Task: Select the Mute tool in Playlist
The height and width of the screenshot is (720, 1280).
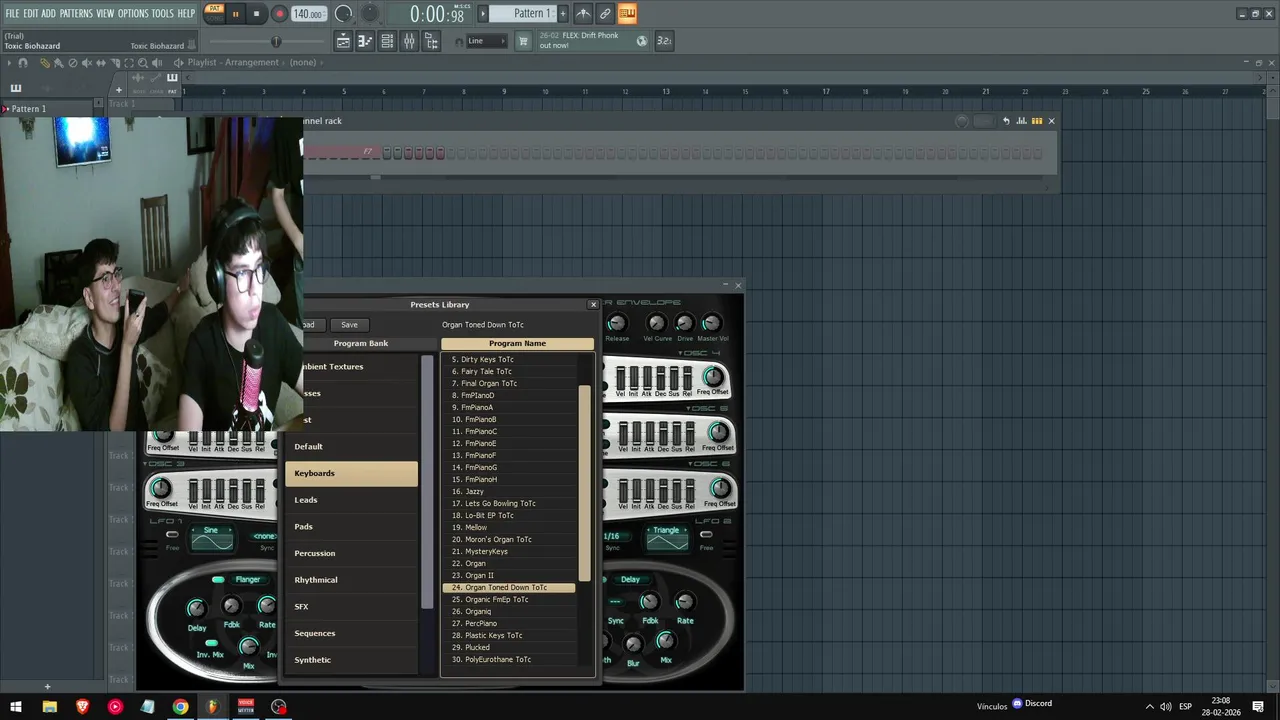Action: 86,62
